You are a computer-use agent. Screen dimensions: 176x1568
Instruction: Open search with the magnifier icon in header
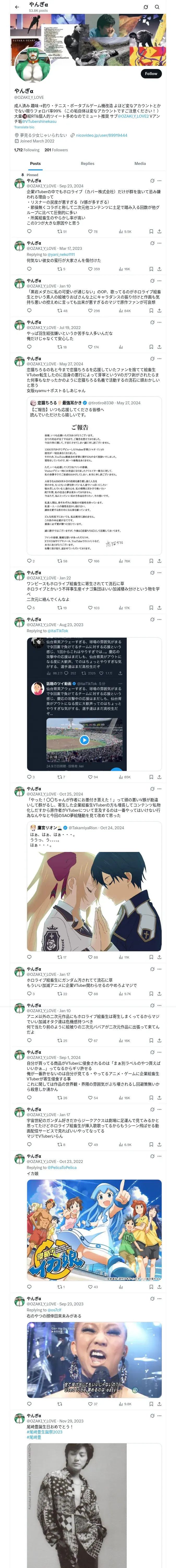(157, 7)
